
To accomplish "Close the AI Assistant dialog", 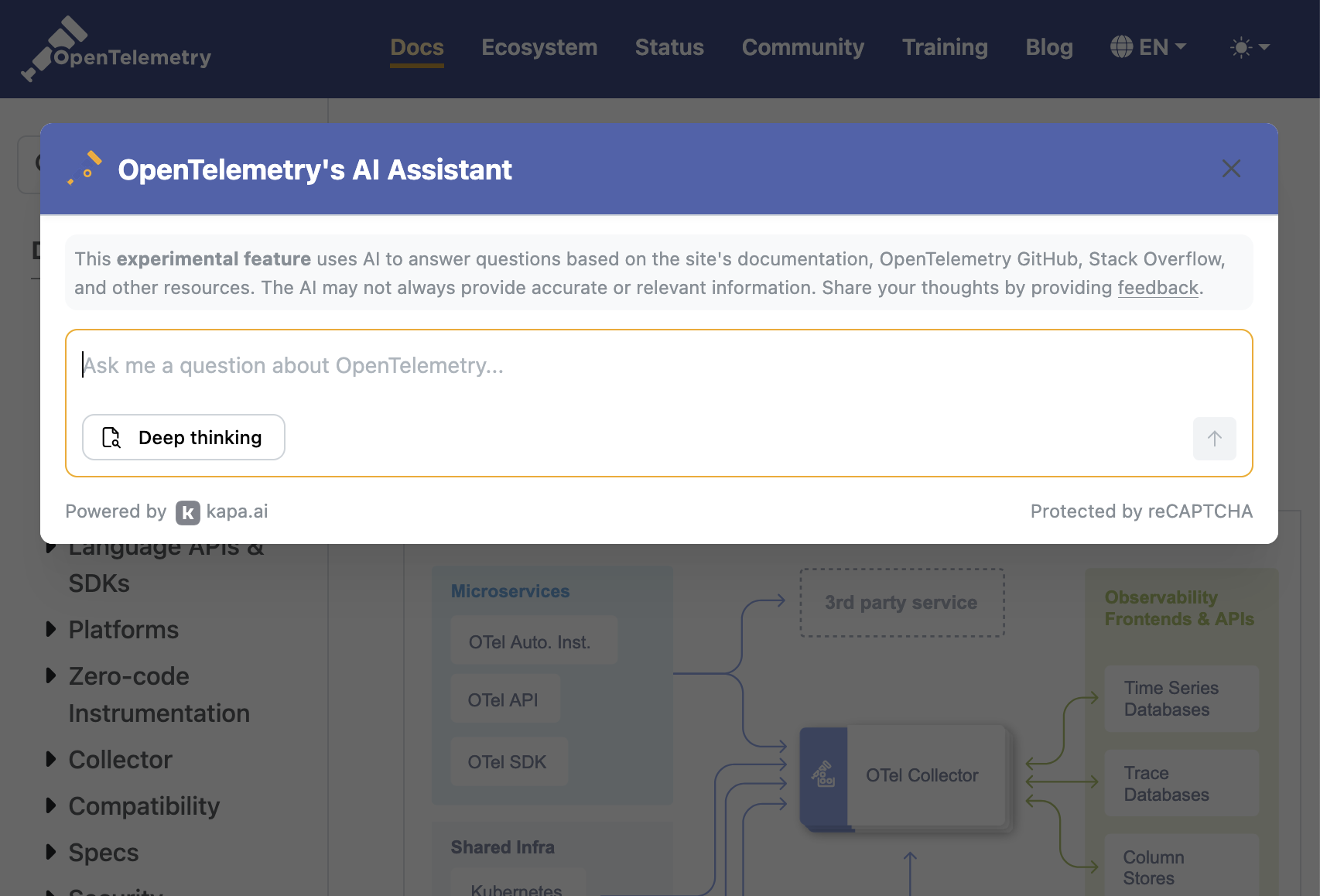I will click(x=1230, y=169).
